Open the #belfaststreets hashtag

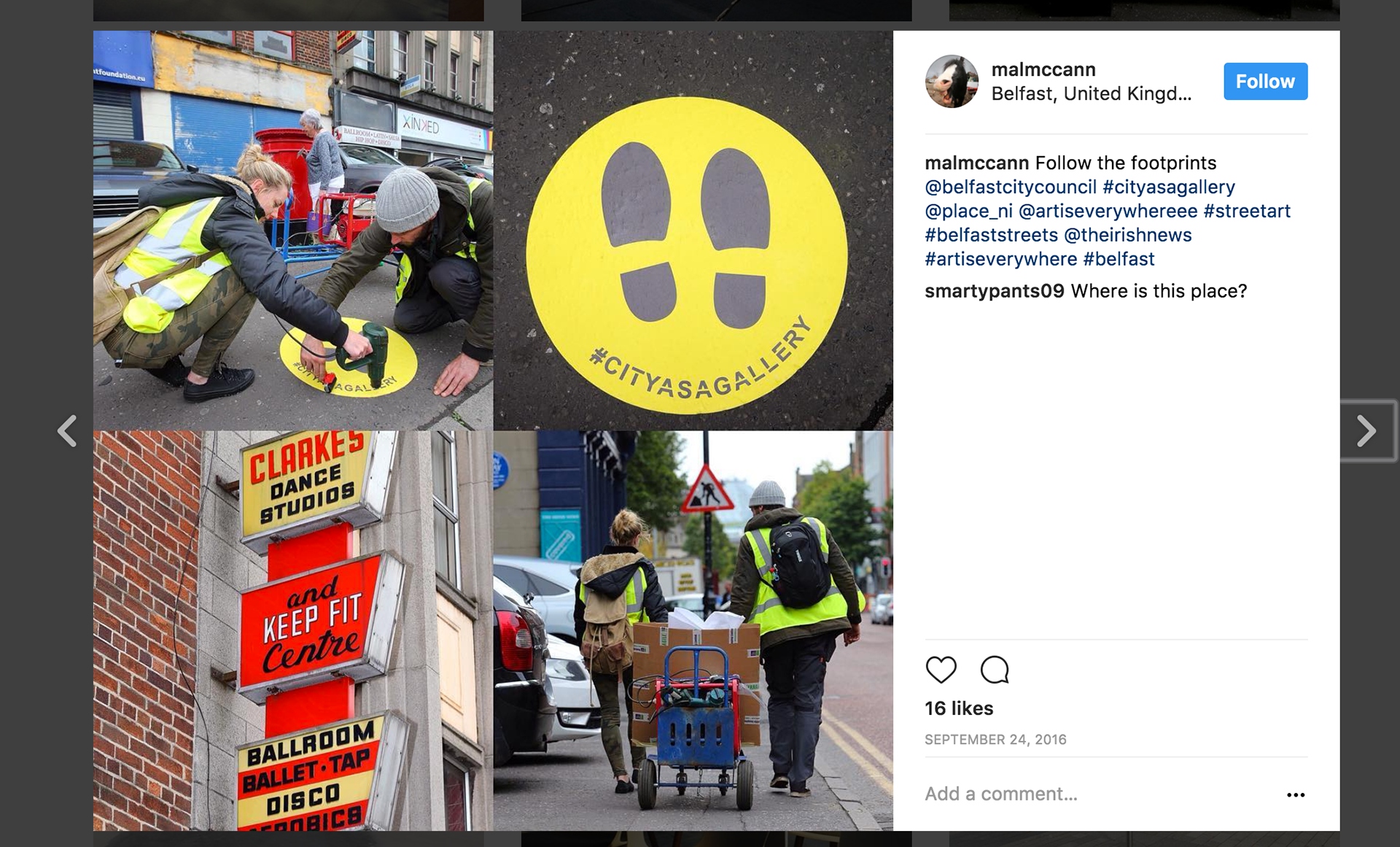991,235
